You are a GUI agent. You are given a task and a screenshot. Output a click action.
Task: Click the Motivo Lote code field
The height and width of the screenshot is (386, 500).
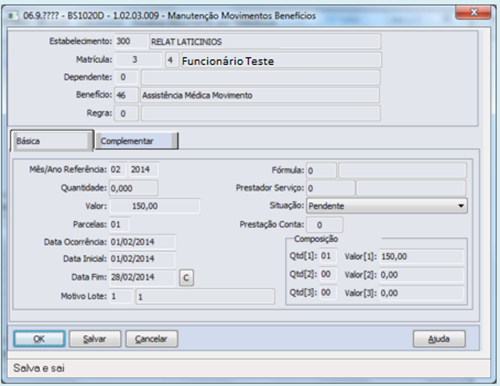[x=121, y=296]
